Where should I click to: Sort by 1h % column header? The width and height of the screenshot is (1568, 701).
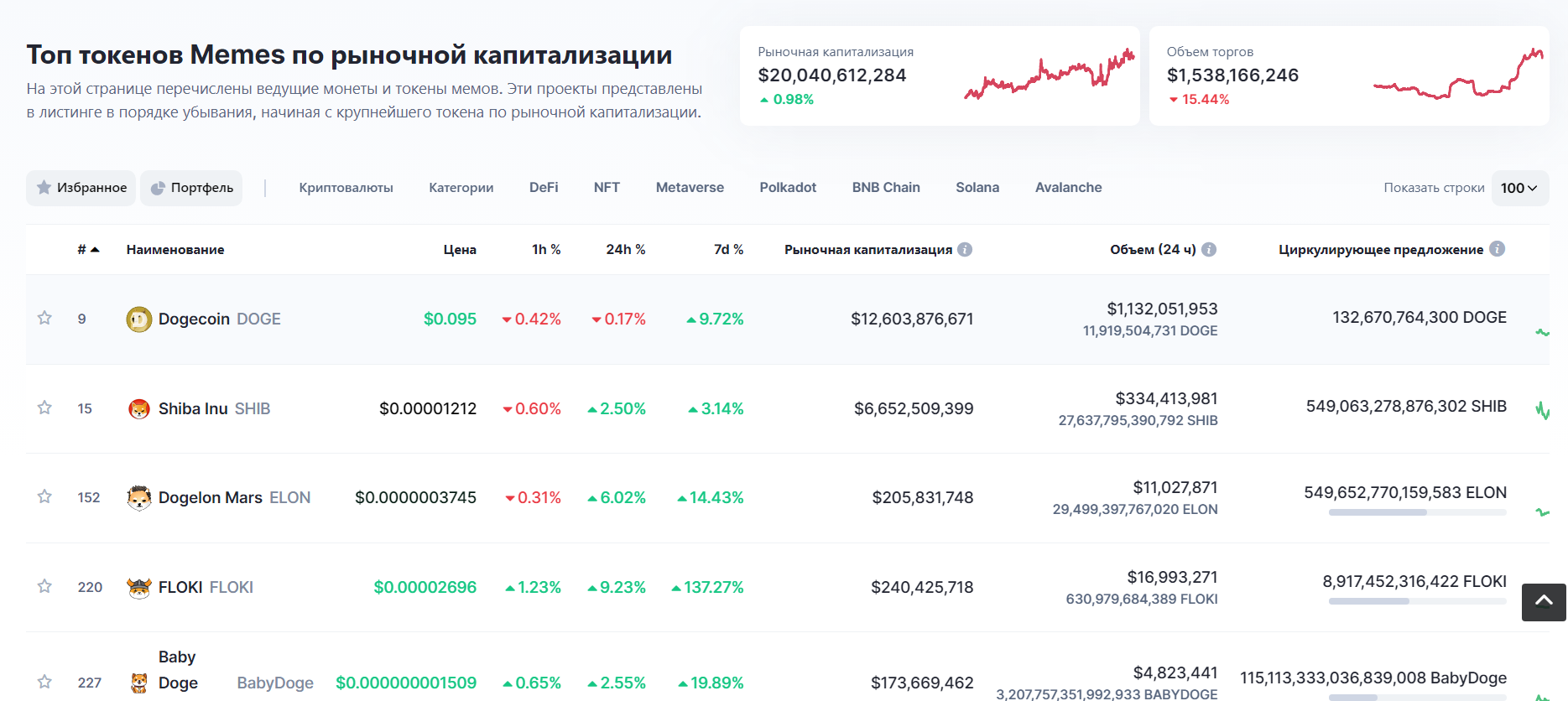(x=546, y=249)
